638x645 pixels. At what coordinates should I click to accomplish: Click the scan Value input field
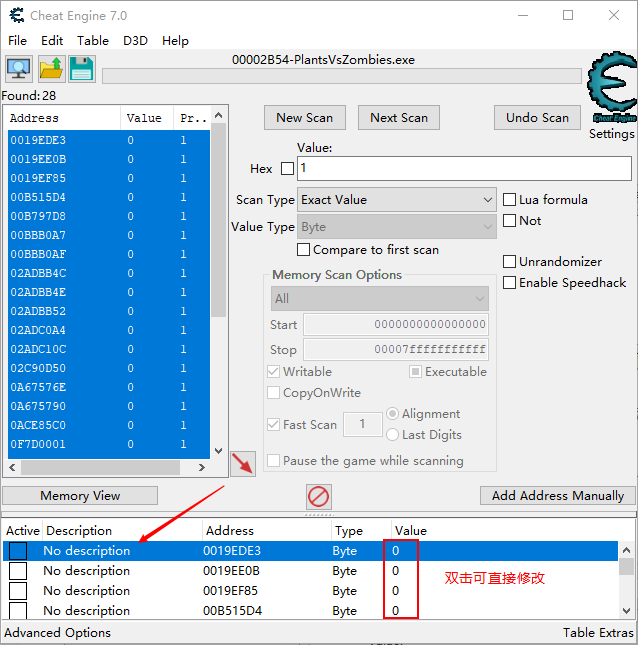(464, 168)
